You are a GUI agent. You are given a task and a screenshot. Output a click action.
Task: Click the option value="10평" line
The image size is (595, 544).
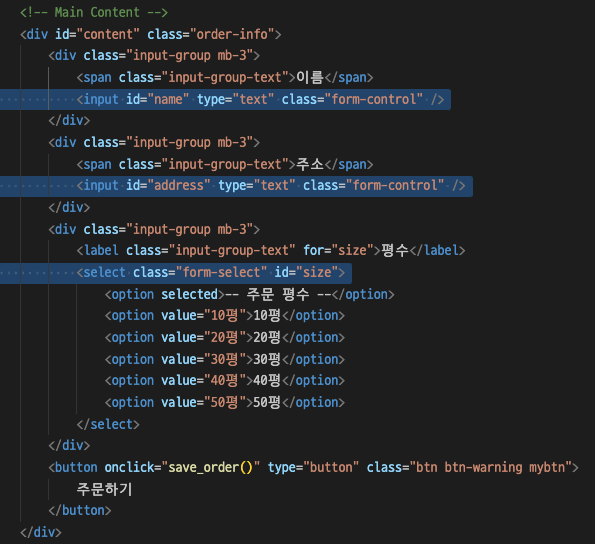click(225, 316)
